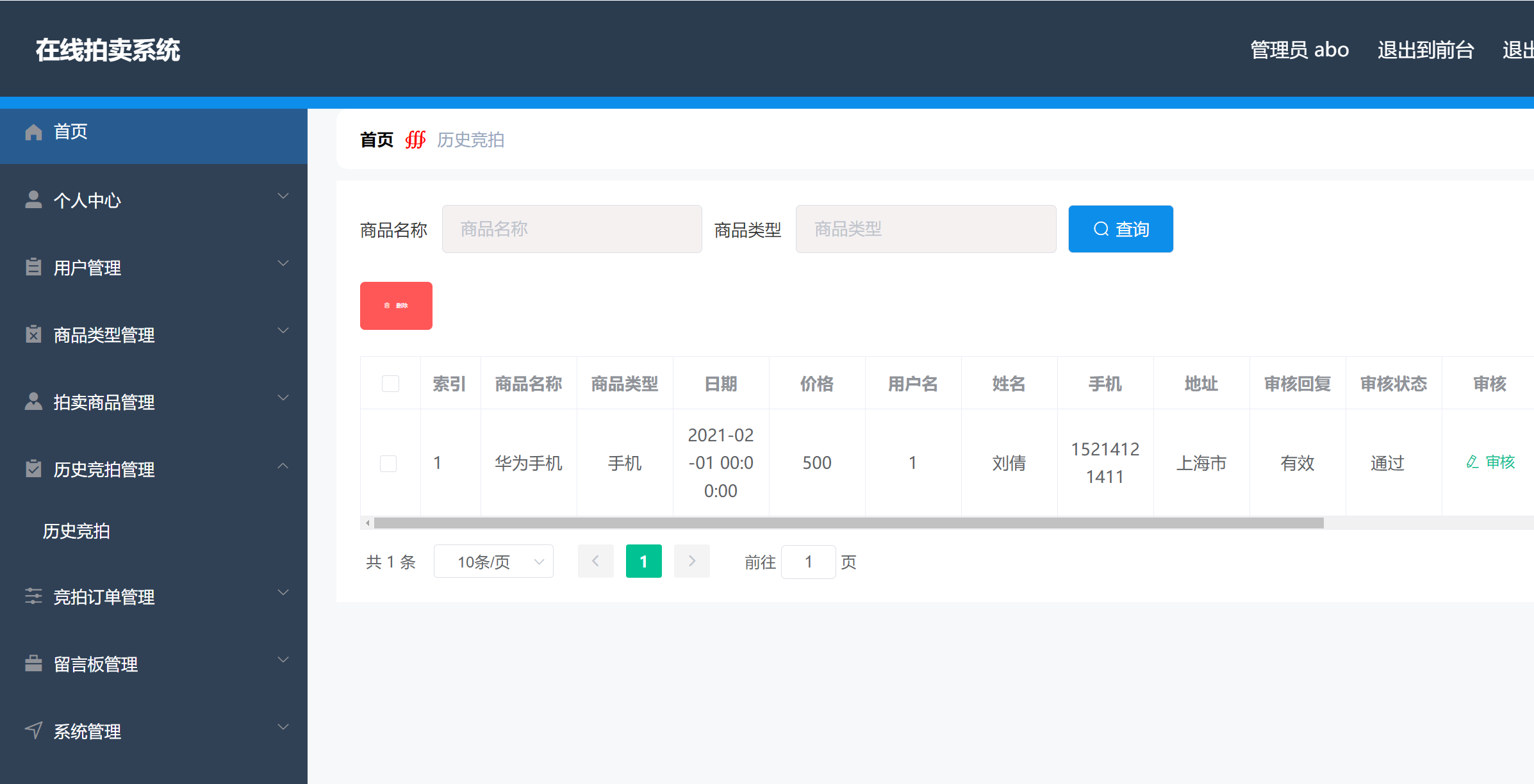Click 退出到前台 in the top bar
Screen dimensions: 1534x784
point(1425,49)
